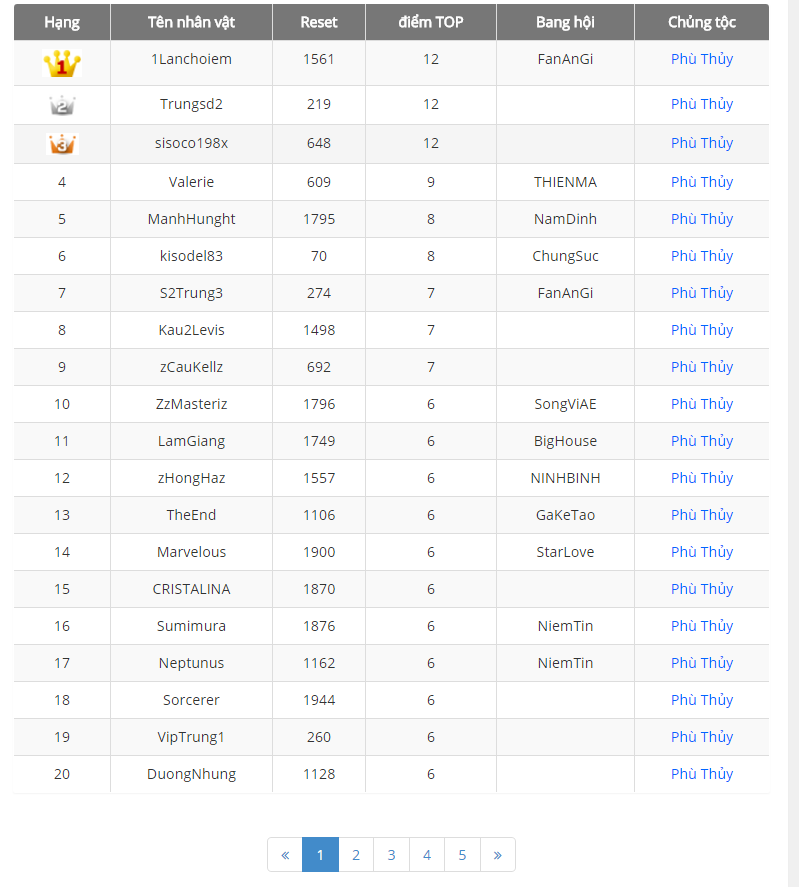Select character name ManhHunght

191,219
